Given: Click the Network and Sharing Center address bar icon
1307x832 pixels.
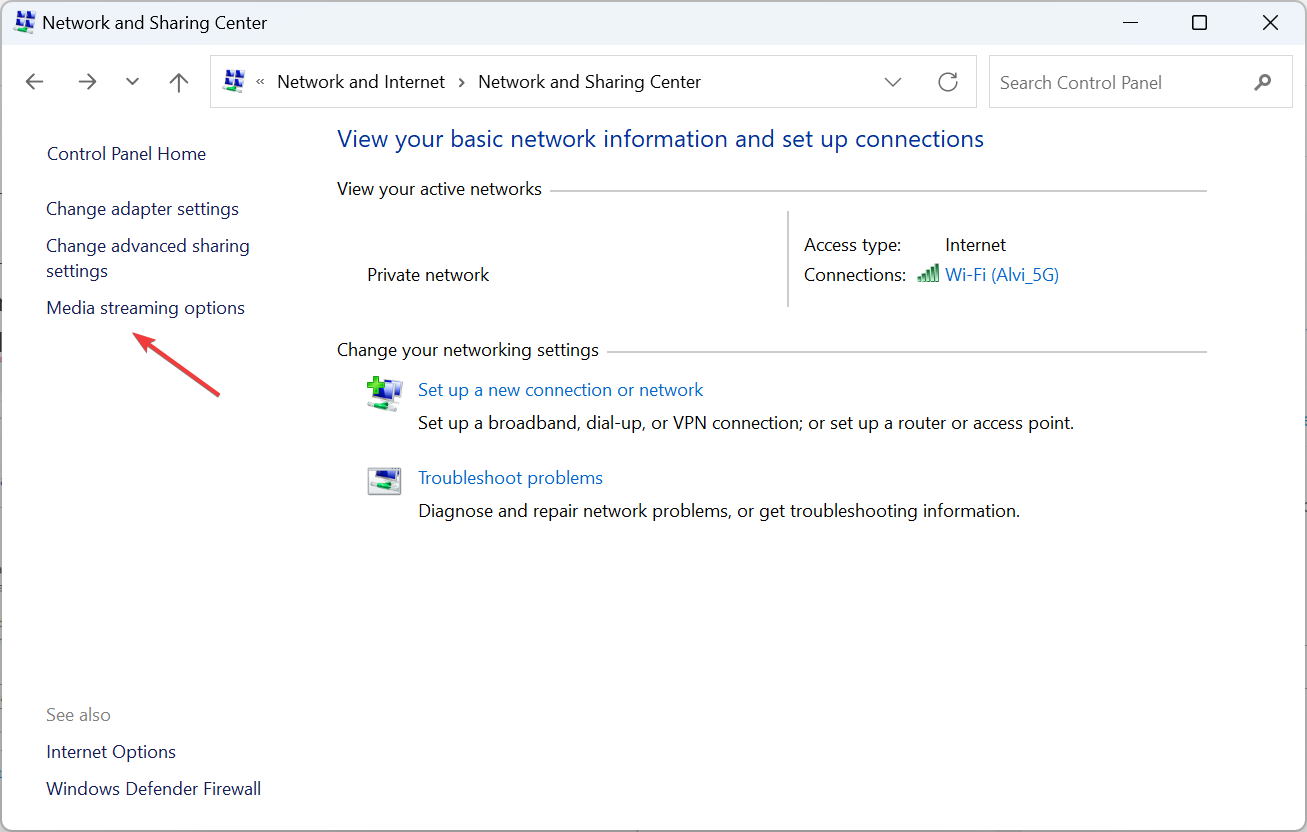Looking at the screenshot, I should (233, 81).
